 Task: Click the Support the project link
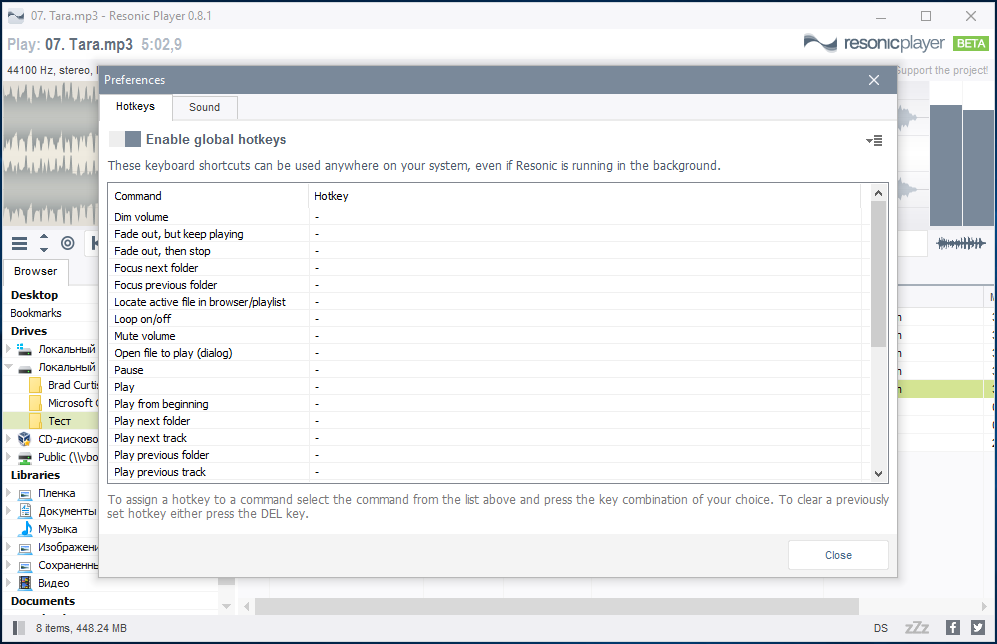942,70
